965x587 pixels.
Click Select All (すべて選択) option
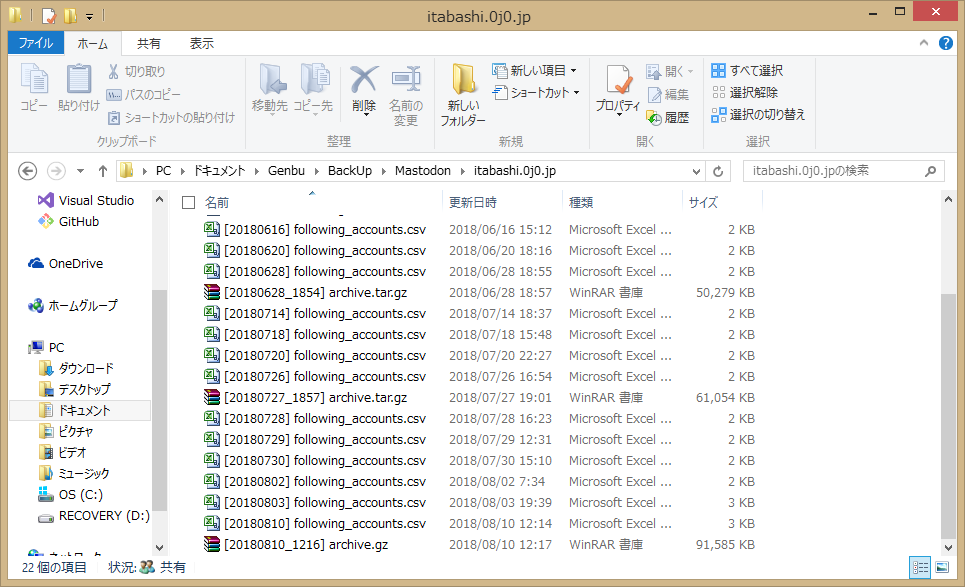[x=747, y=71]
